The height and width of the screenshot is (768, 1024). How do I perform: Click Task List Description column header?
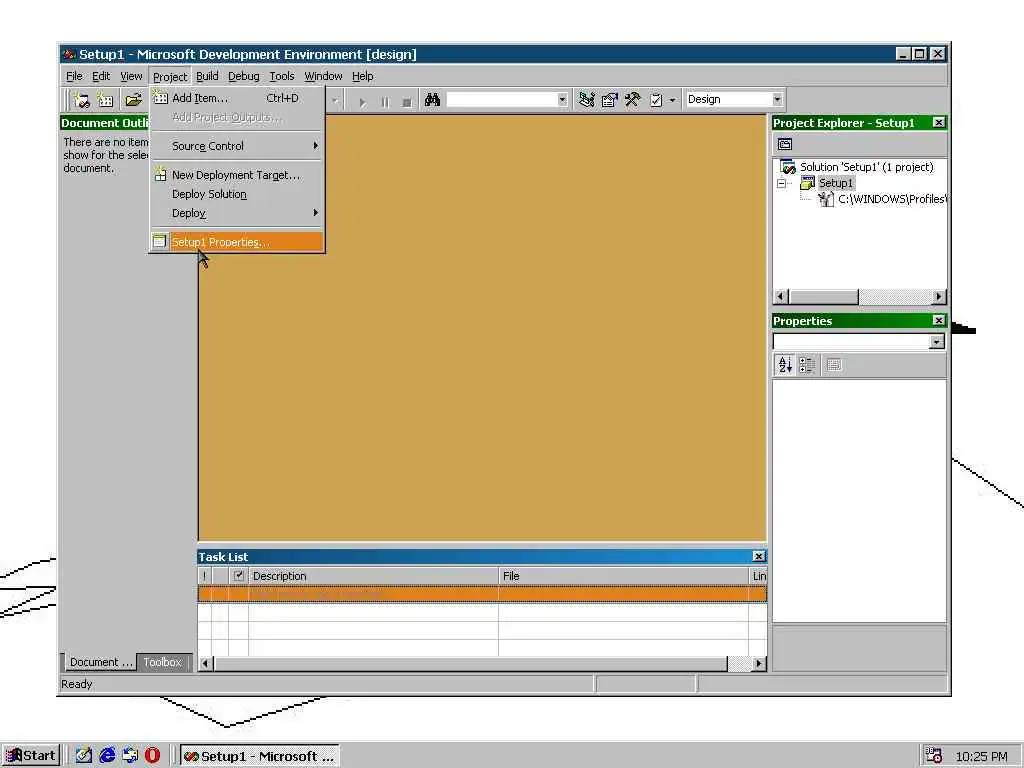(373, 576)
